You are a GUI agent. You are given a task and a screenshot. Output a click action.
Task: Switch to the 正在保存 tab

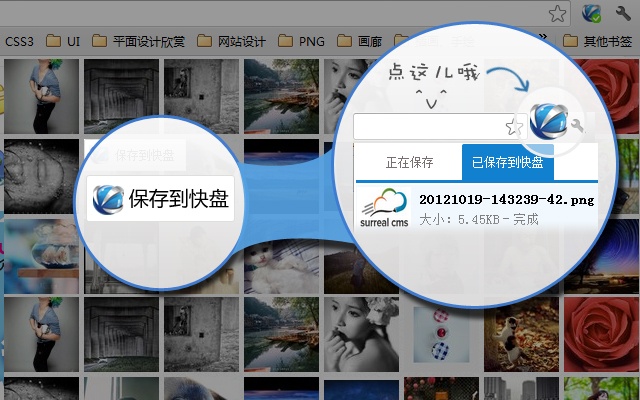[409, 162]
